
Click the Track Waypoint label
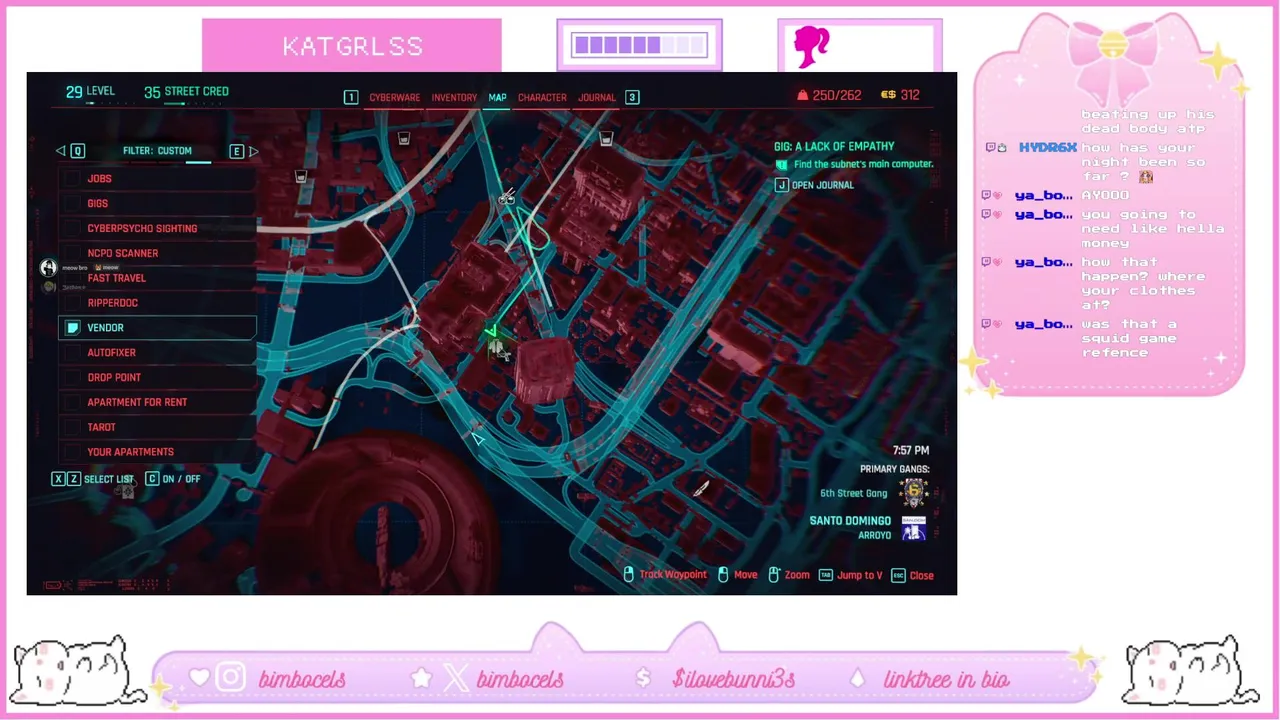[673, 575]
